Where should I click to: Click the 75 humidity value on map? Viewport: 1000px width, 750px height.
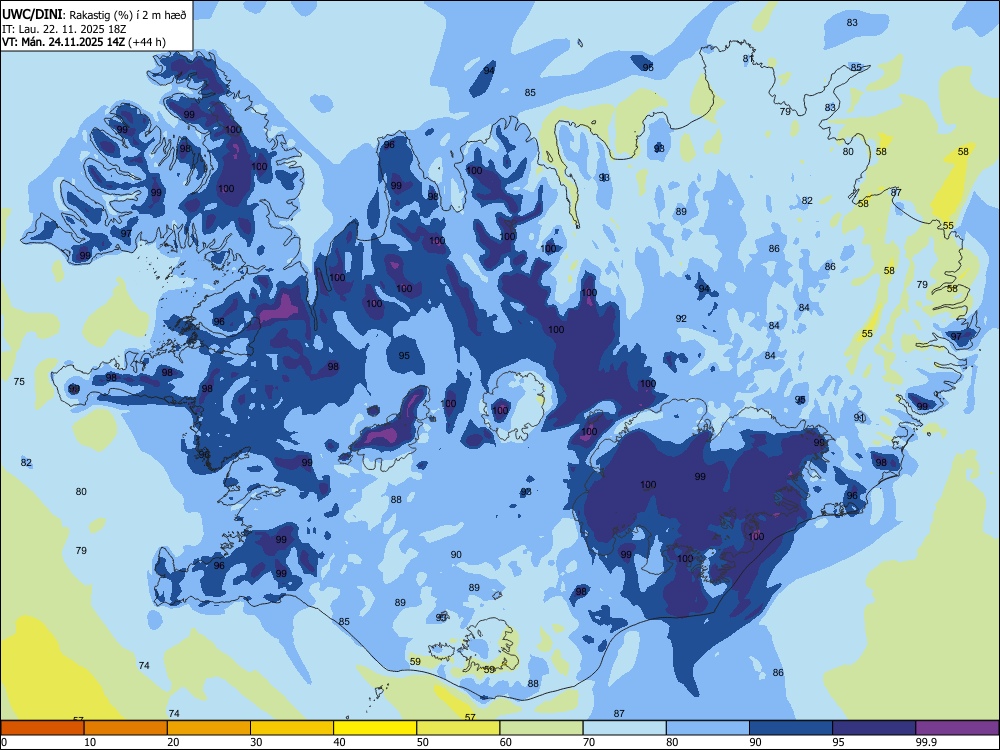(19, 381)
